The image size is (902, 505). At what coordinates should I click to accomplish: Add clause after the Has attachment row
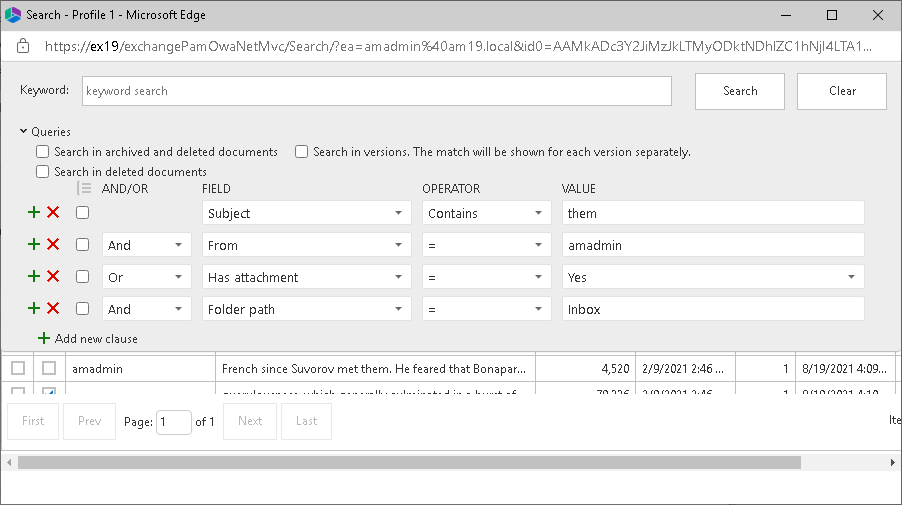coord(33,277)
